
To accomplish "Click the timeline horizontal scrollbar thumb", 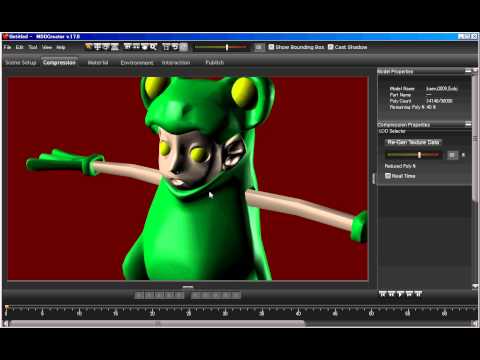I will pyautogui.click(x=157, y=323).
